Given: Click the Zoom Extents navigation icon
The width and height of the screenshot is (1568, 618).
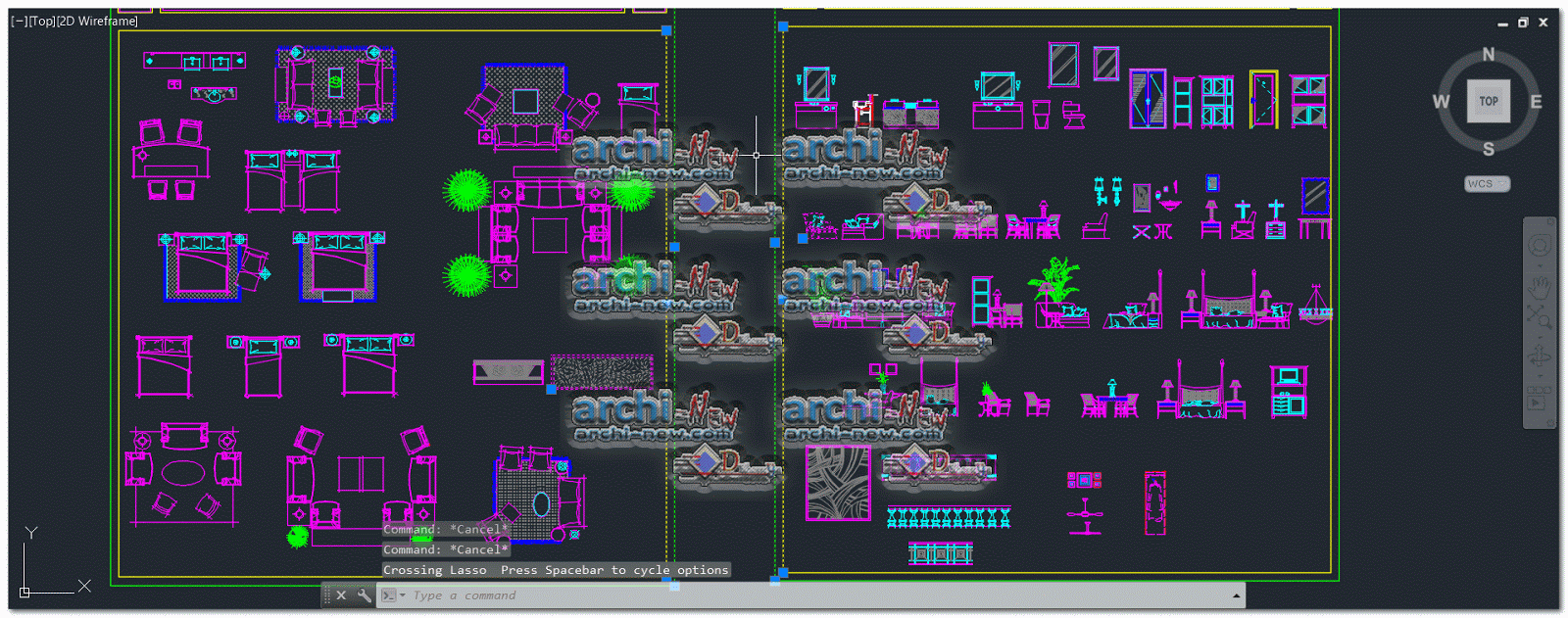Looking at the screenshot, I should (x=1540, y=316).
